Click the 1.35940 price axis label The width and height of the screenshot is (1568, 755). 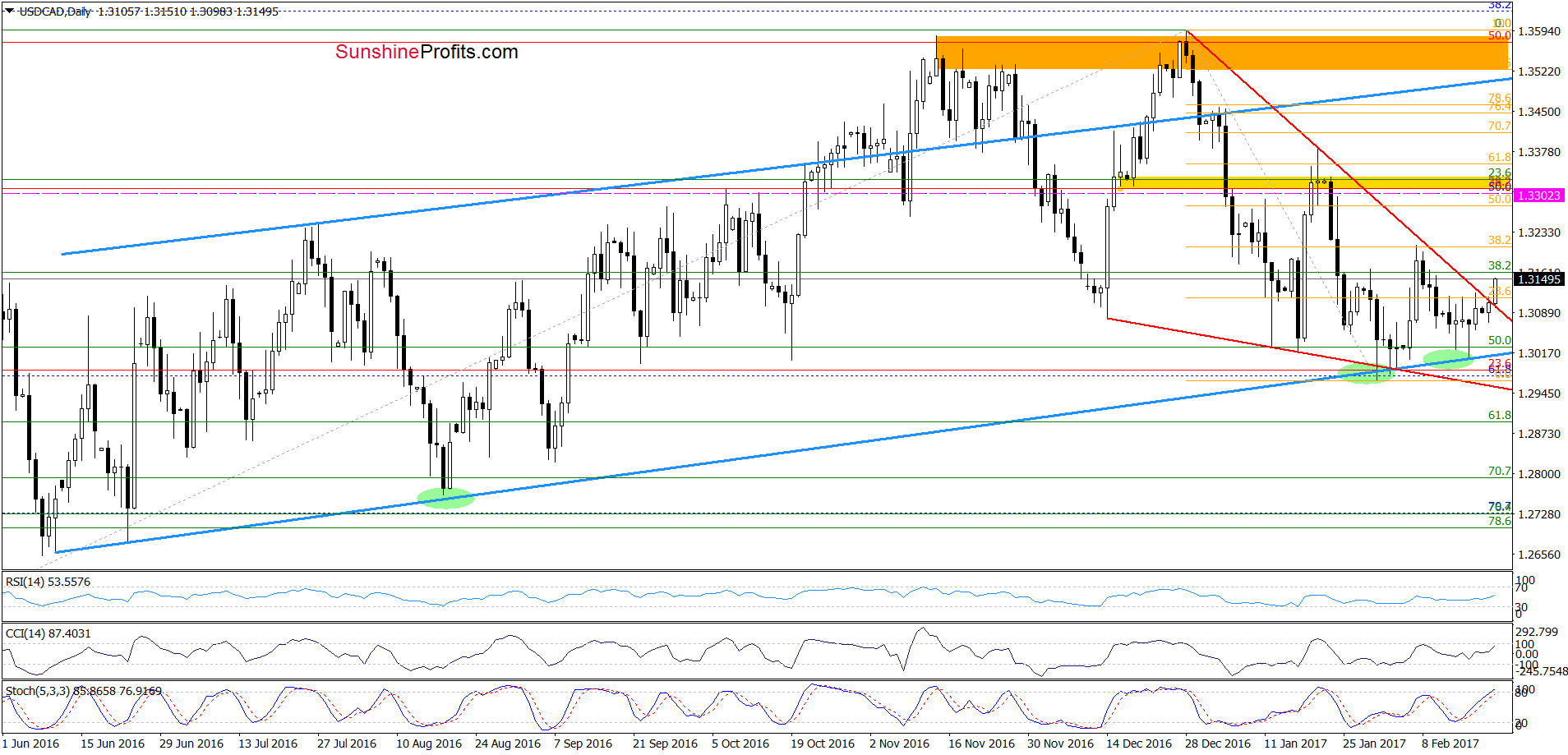pyautogui.click(x=1539, y=31)
